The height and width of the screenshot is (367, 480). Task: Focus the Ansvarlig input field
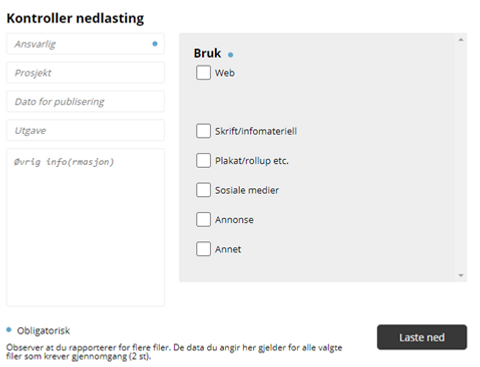[x=85, y=44]
